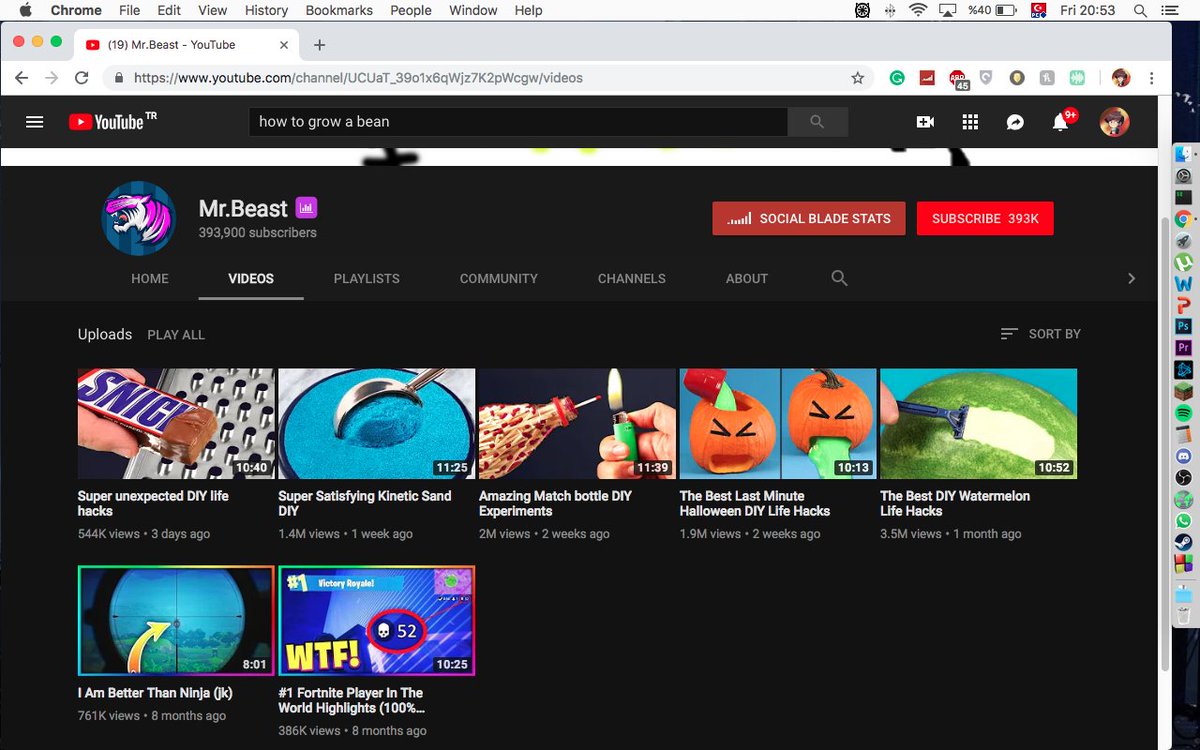This screenshot has height=750, width=1200.
Task: Click the search magnifier button beside the search box
Action: pyautogui.click(x=817, y=122)
